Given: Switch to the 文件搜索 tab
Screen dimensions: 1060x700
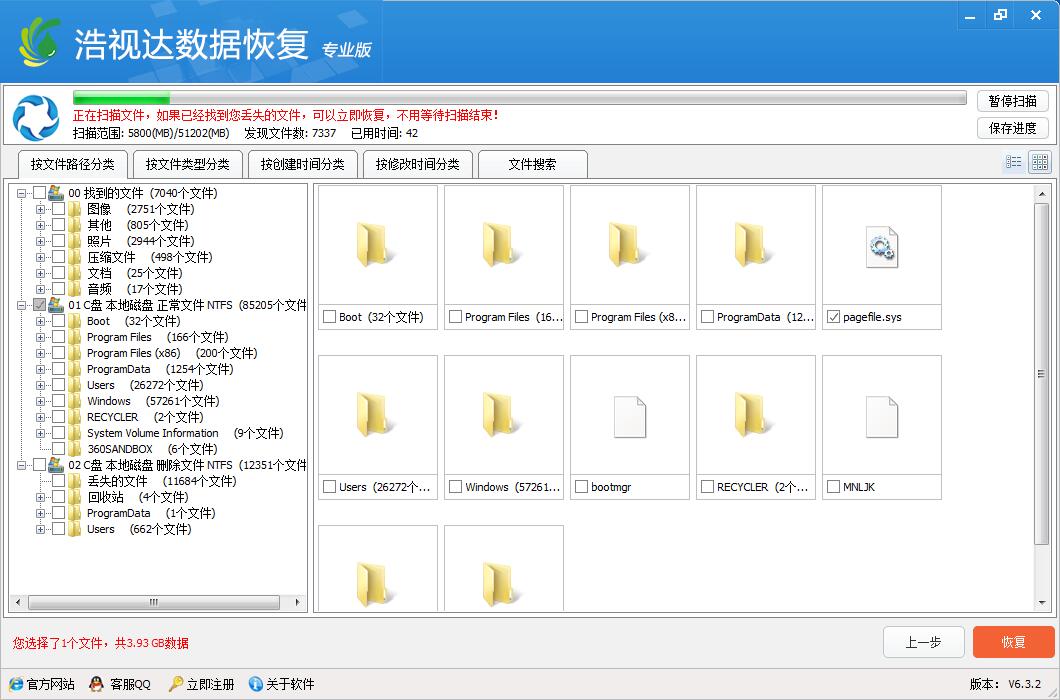Looking at the screenshot, I should 533,163.
